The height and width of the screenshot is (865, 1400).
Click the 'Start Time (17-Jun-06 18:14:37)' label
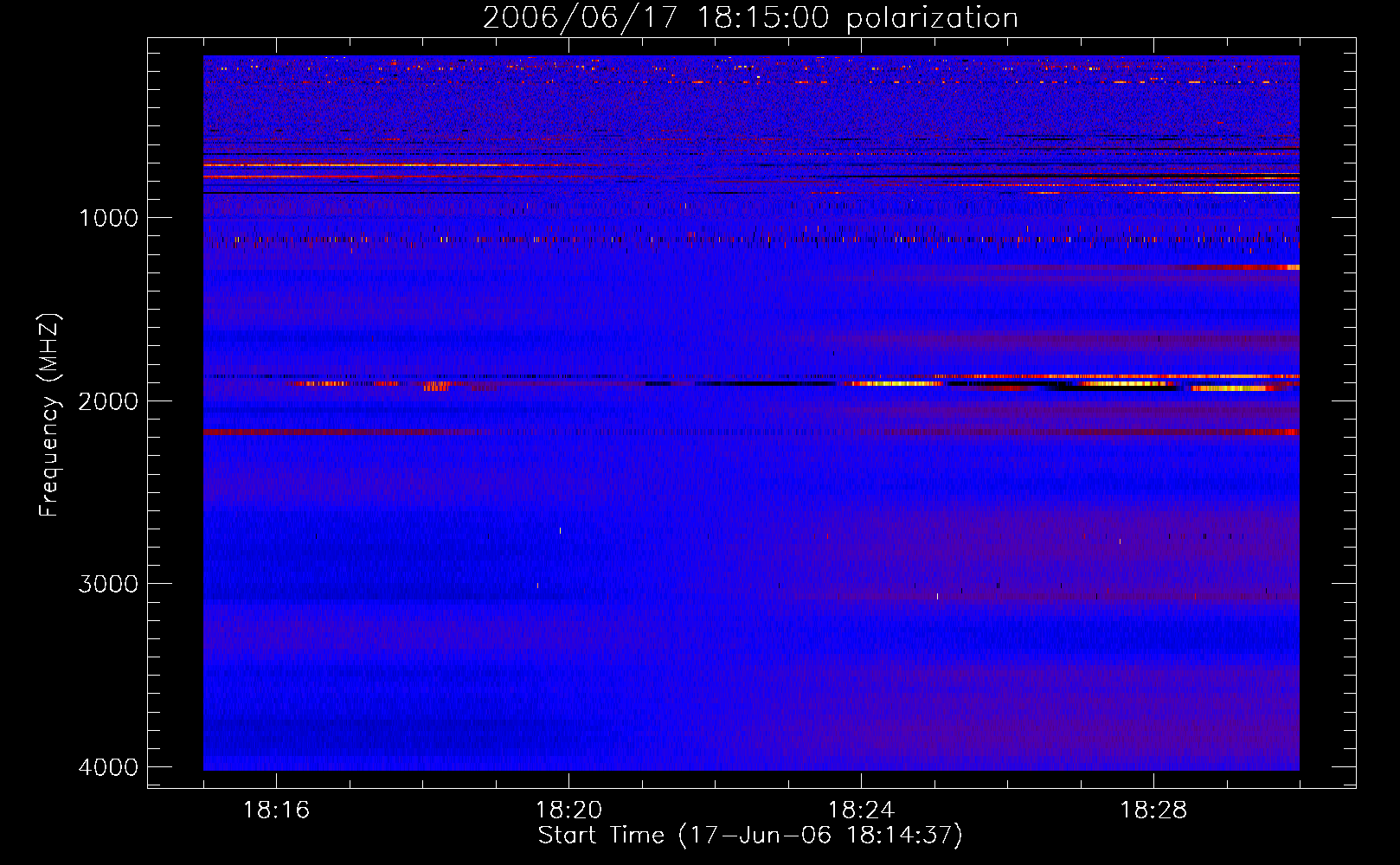(750, 836)
